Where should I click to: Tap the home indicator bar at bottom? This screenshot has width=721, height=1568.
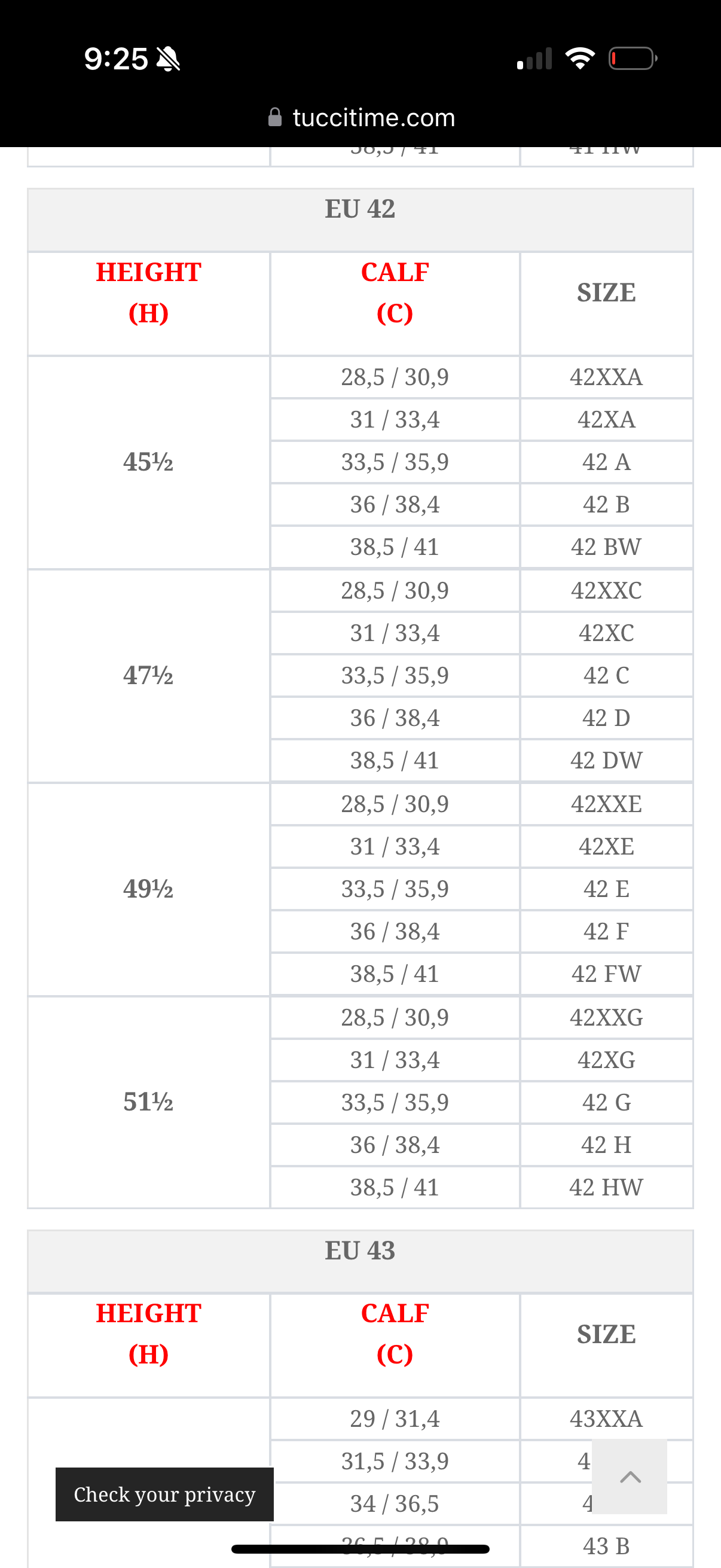point(360,1549)
